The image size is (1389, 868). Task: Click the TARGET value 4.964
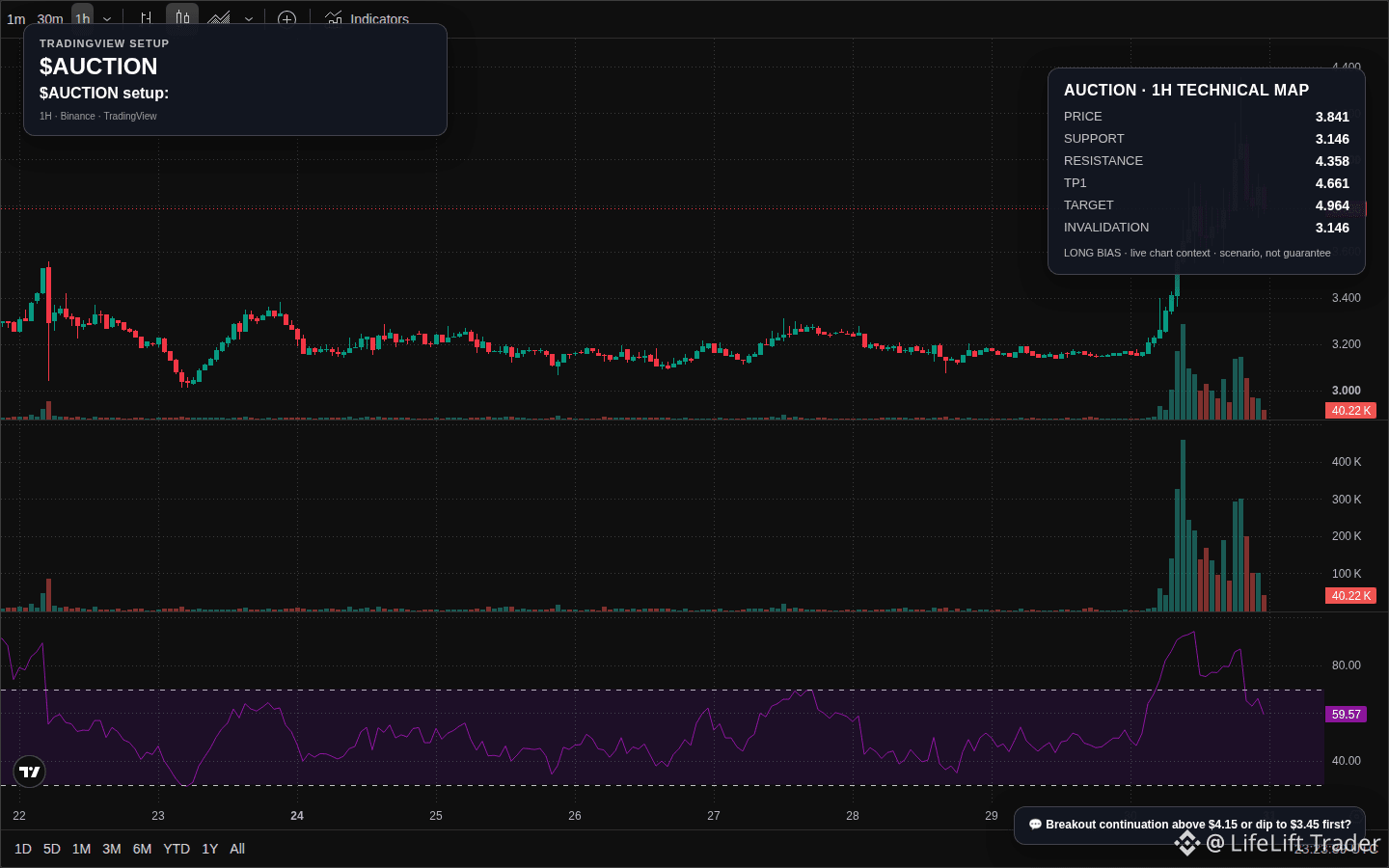click(1332, 205)
